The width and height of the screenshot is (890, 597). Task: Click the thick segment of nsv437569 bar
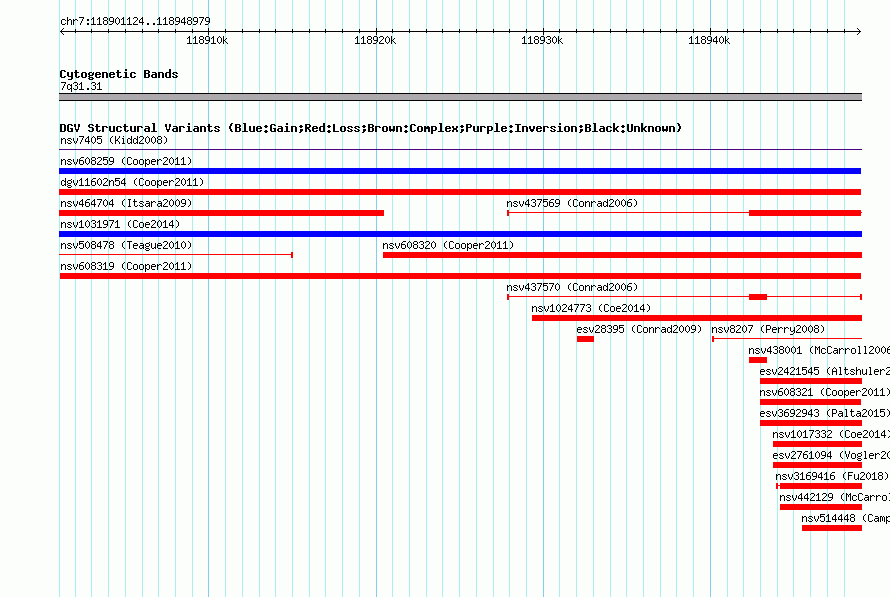pyautogui.click(x=805, y=213)
